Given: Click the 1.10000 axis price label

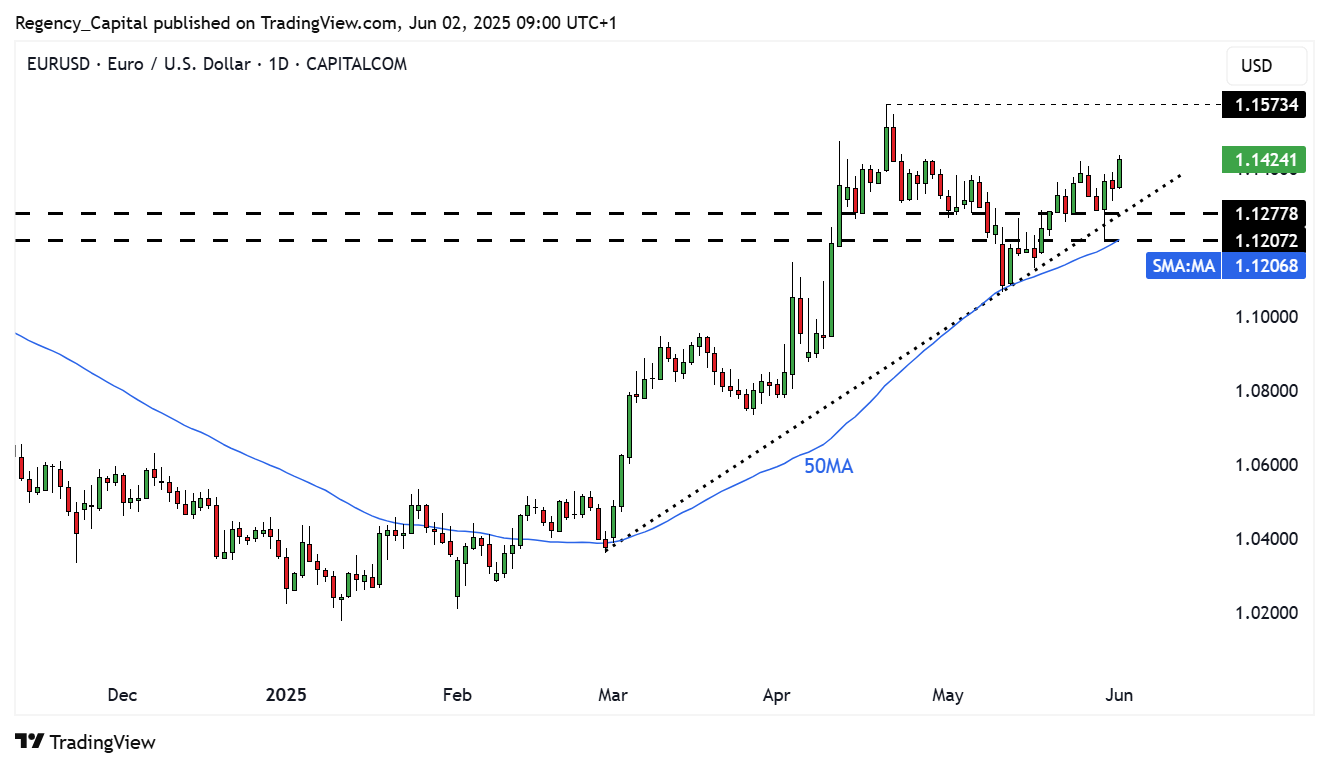Looking at the screenshot, I should (1266, 317).
